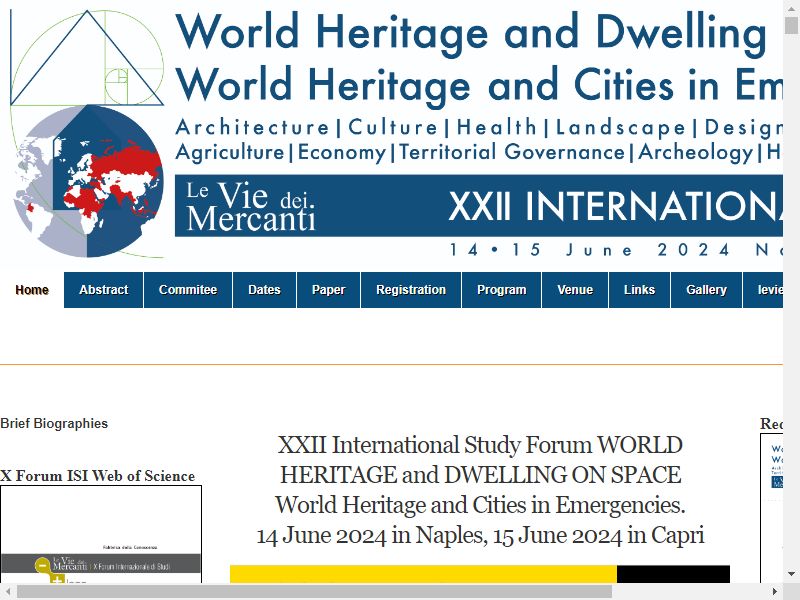Viewport: 800px width, 600px height.
Task: Click the vertical scrollbar up arrow
Action: [791, 8]
